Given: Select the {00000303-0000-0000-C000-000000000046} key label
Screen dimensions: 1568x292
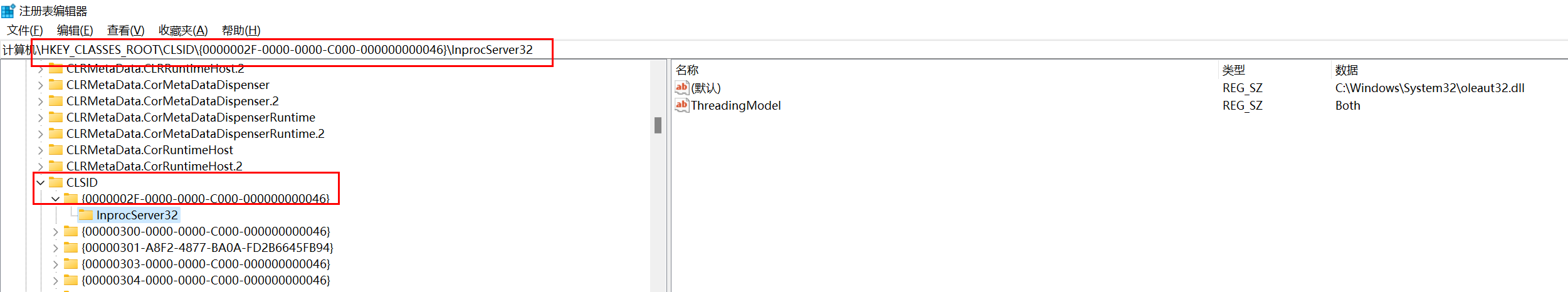Looking at the screenshot, I should 206,264.
